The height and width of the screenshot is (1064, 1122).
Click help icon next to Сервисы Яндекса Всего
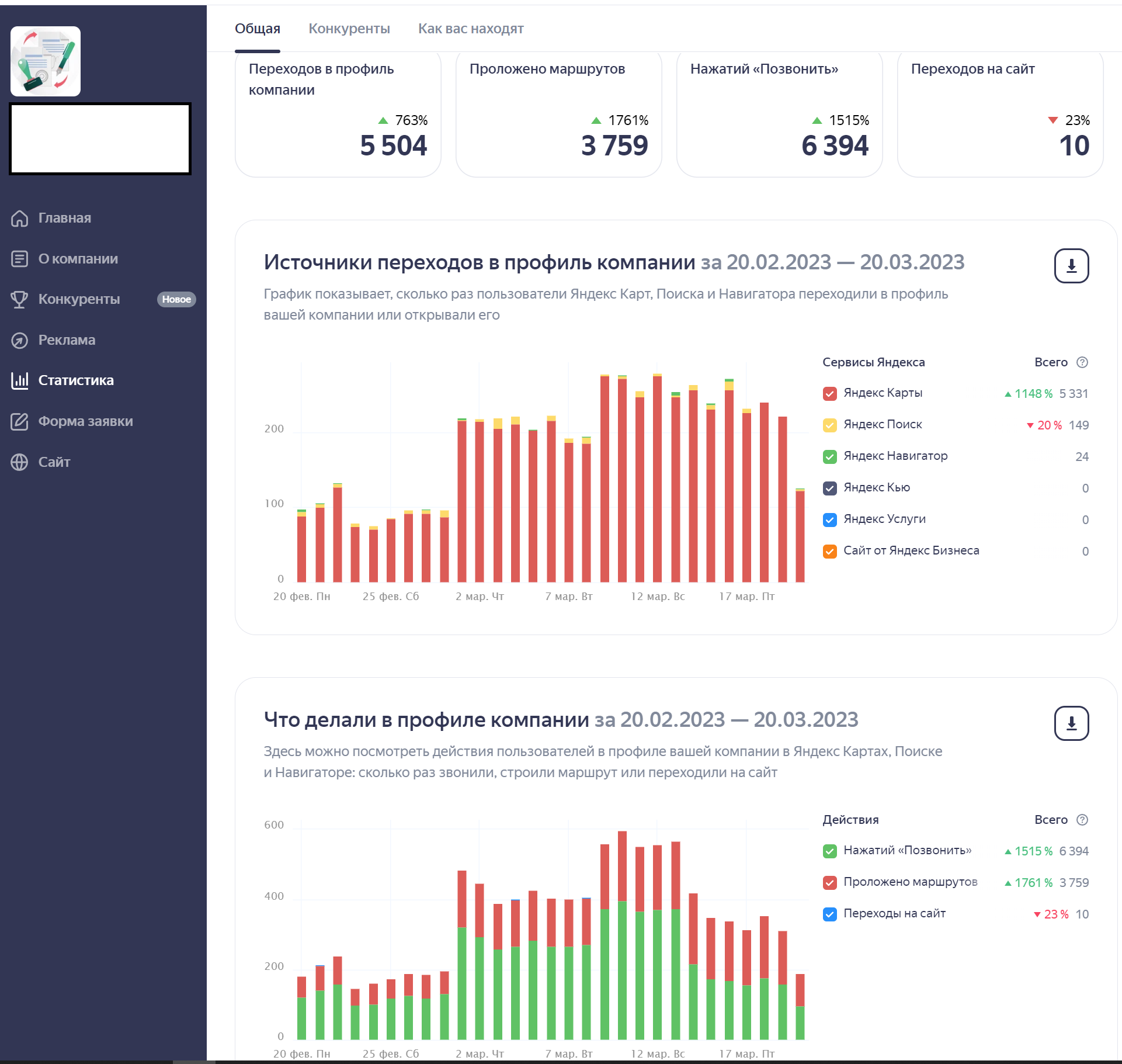pos(1082,362)
